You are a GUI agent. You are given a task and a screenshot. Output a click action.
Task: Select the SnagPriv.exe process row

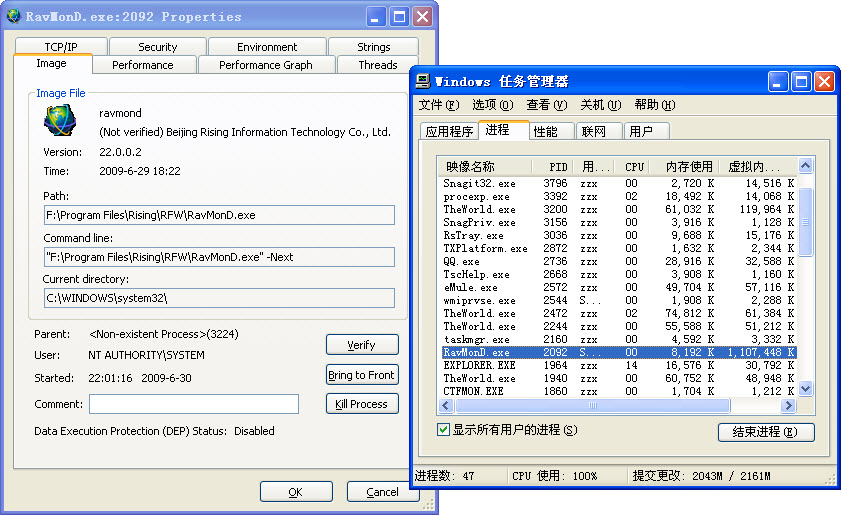pyautogui.click(x=618, y=222)
